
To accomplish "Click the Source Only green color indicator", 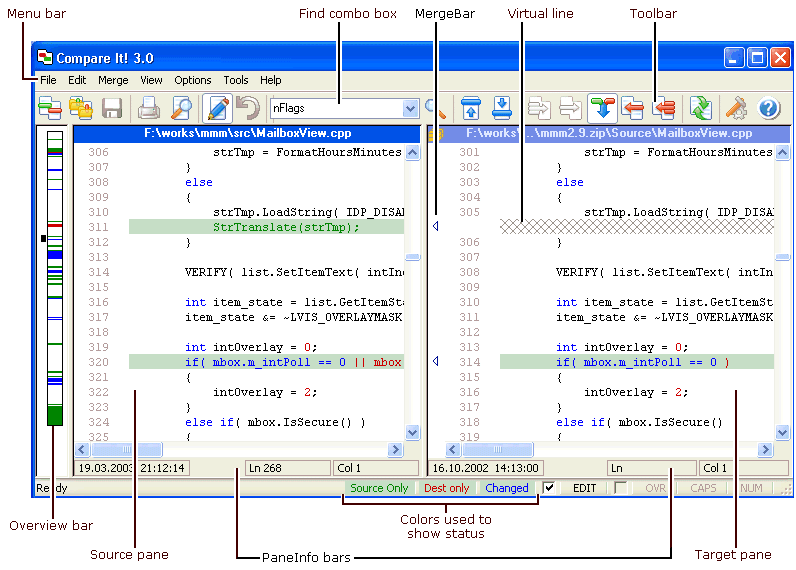I will (x=379, y=488).
